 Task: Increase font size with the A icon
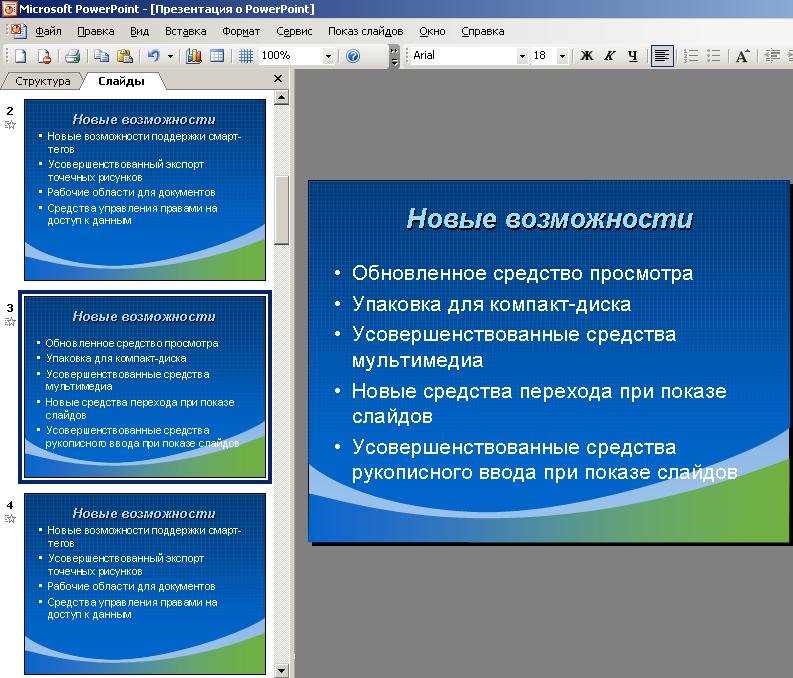coord(742,56)
